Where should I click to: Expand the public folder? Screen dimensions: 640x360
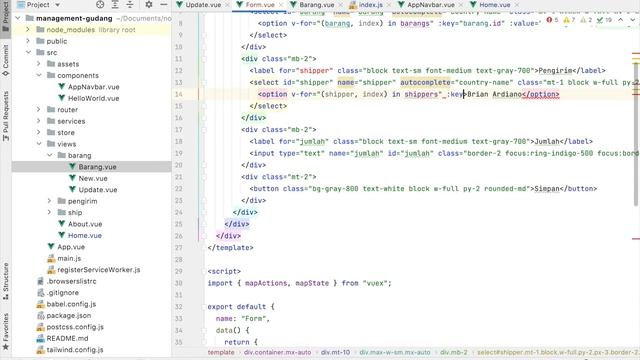click(x=28, y=41)
